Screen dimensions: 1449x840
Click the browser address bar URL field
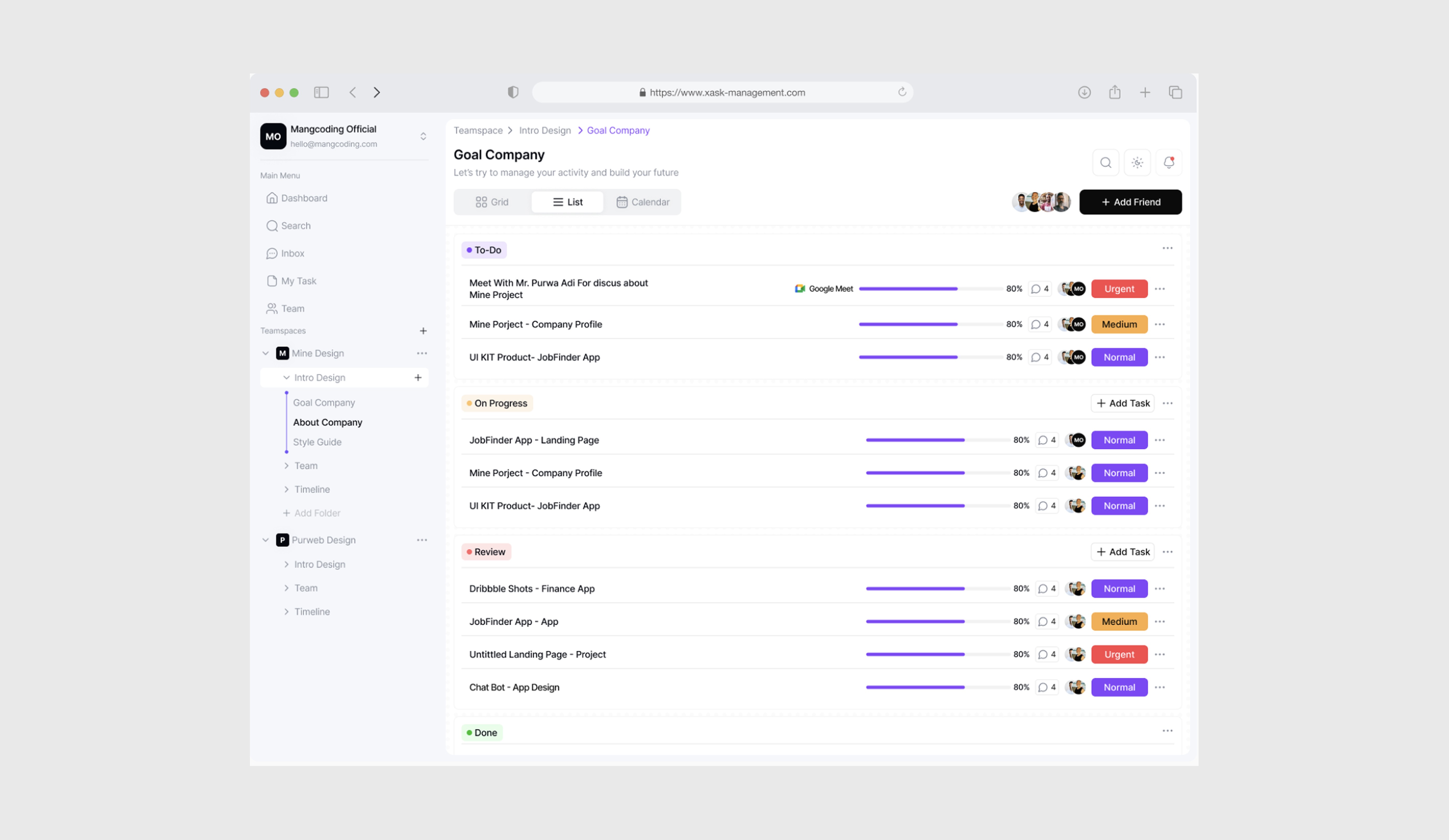click(x=722, y=93)
